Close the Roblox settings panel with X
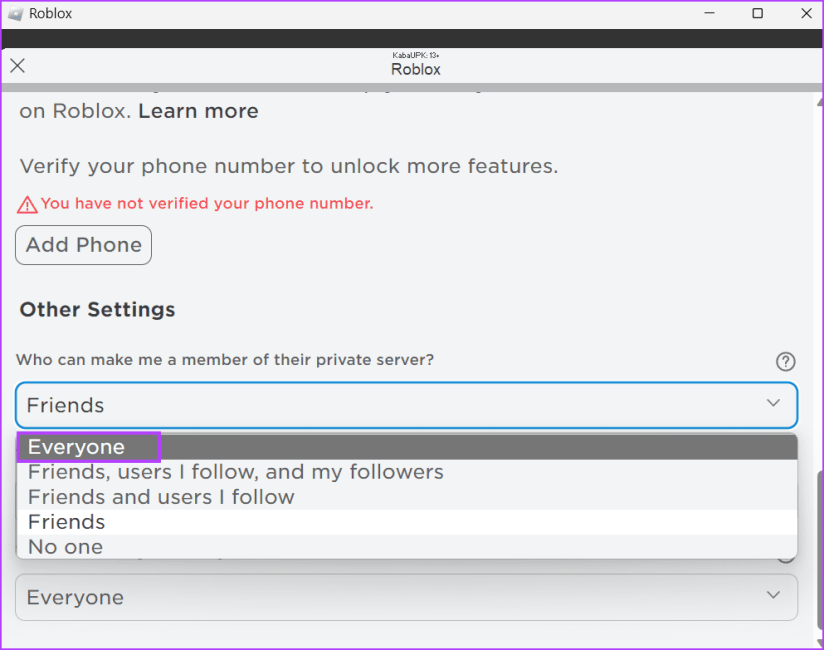Screen dimensions: 824x650 pyautogui.click(x=17, y=66)
